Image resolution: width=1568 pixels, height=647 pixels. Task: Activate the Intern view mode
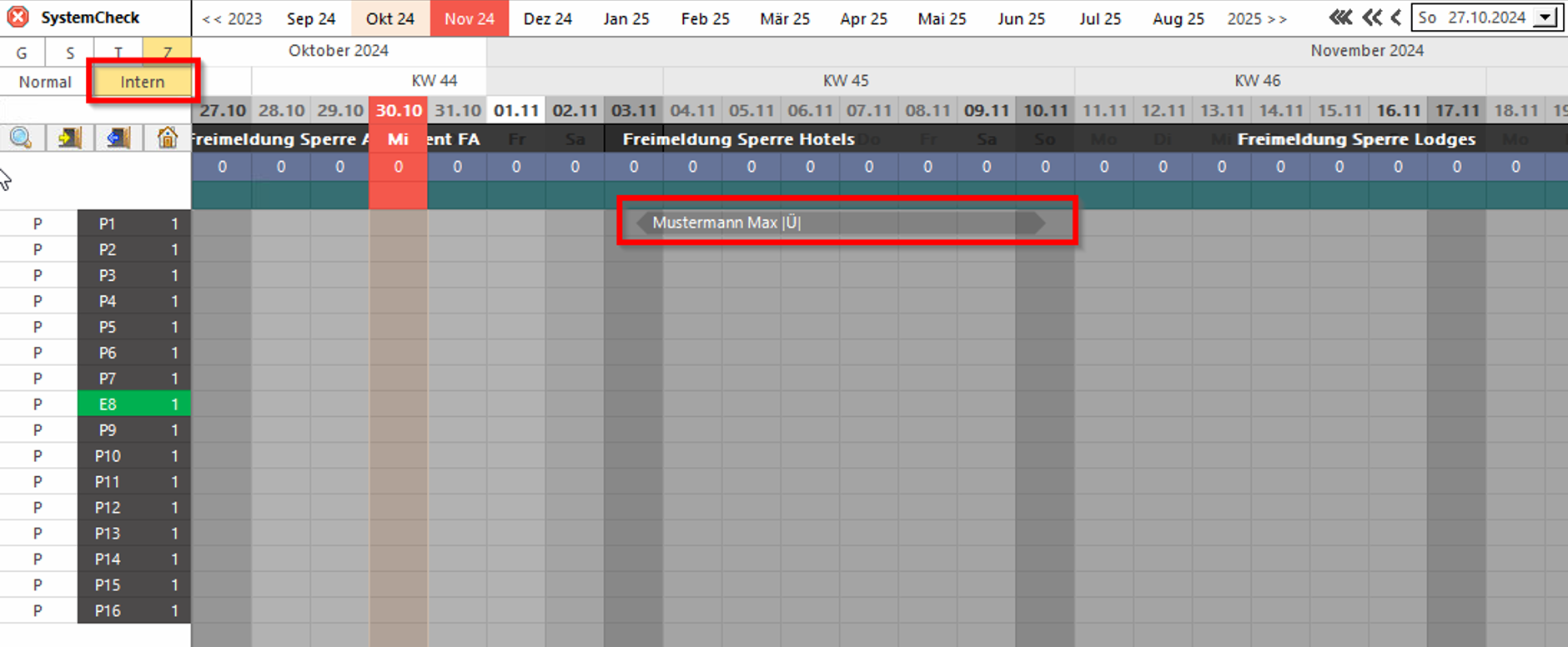click(143, 82)
